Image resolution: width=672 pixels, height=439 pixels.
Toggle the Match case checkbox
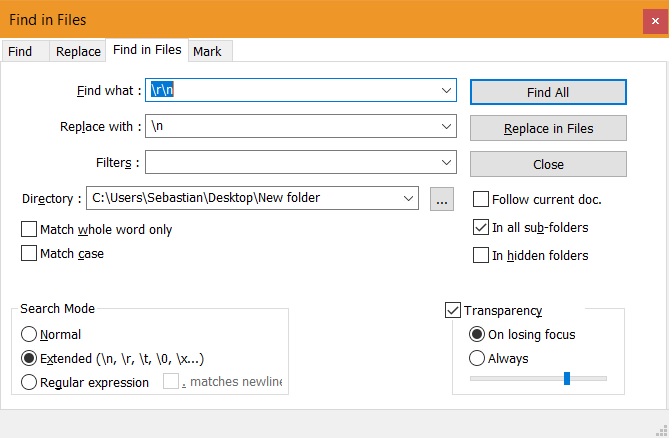click(x=29, y=254)
